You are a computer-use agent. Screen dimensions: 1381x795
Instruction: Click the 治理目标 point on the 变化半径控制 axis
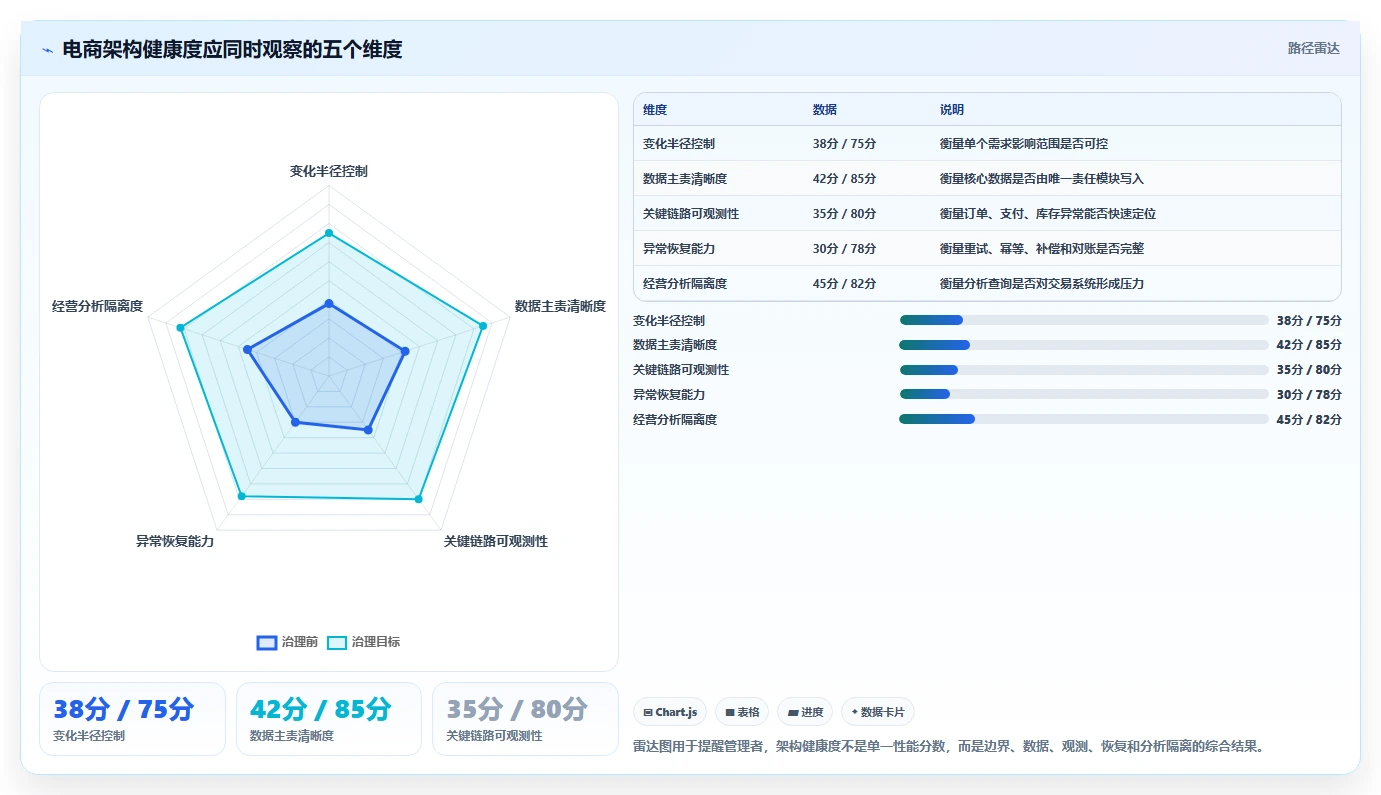(x=328, y=233)
